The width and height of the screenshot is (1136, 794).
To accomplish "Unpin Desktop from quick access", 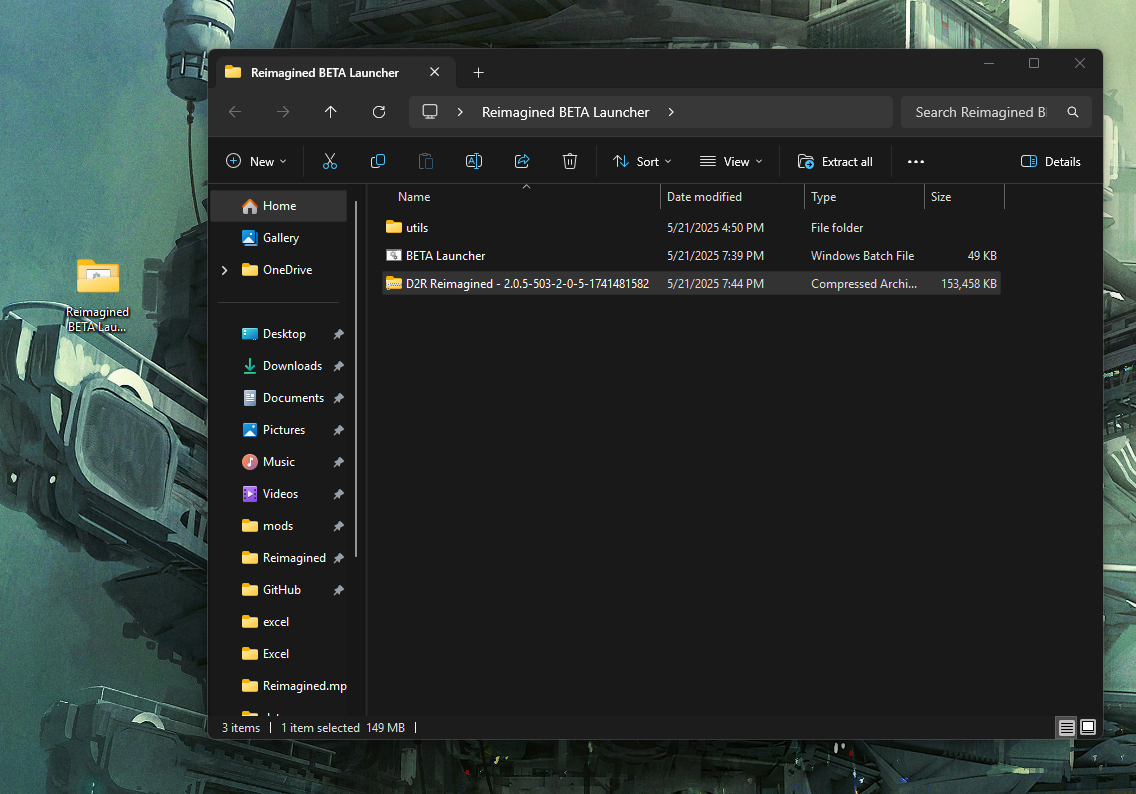I will point(338,334).
